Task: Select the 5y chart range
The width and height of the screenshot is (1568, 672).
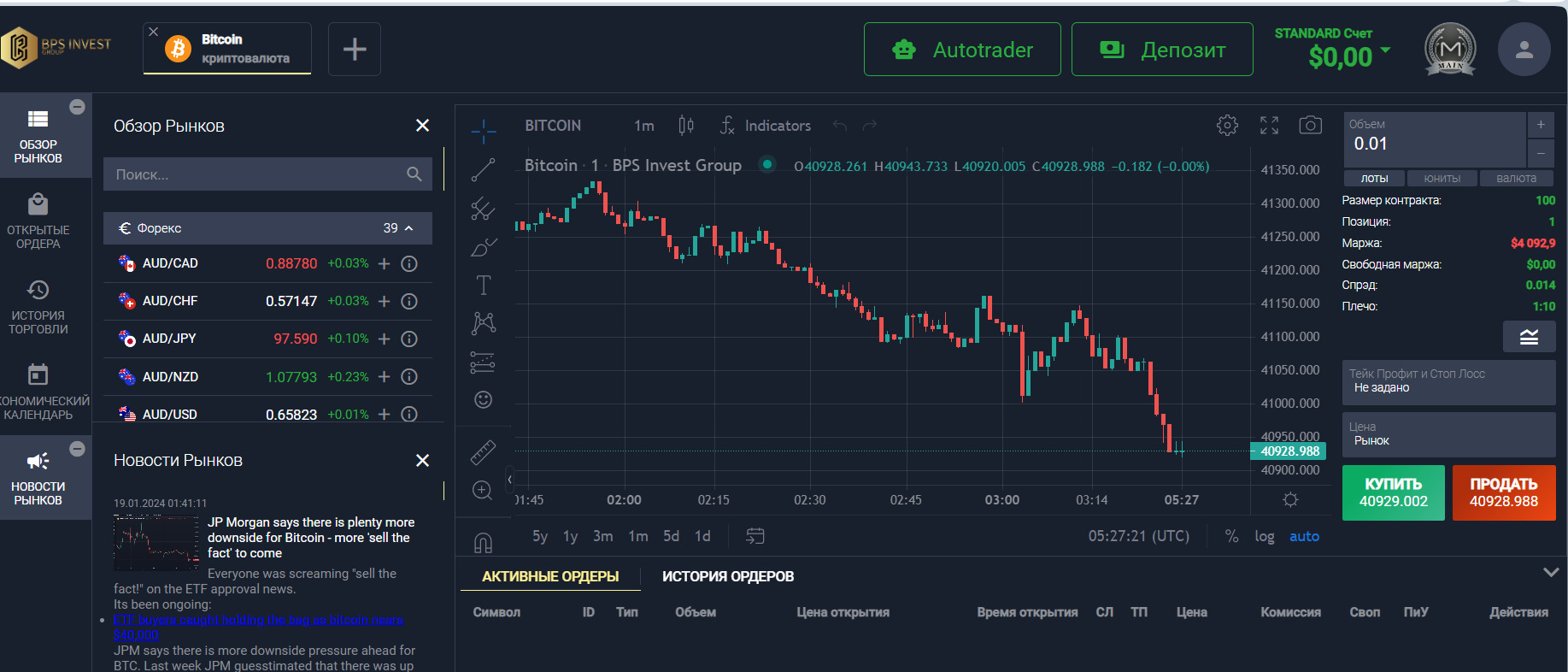Action: 540,536
